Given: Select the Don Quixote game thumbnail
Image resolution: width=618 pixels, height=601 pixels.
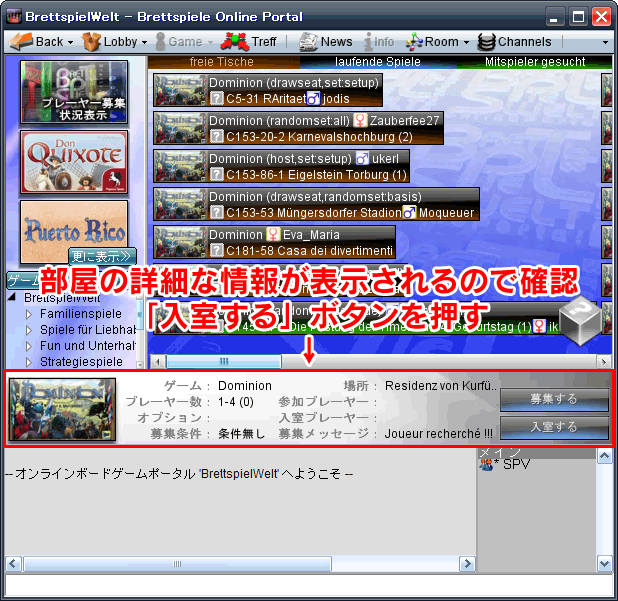Looking at the screenshot, I should click(x=74, y=162).
